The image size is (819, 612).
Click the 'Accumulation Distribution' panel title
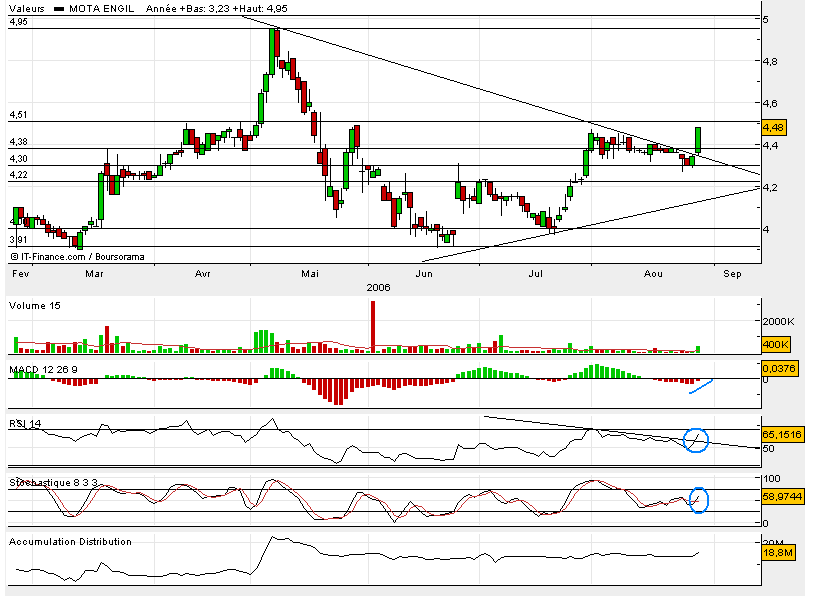pos(70,542)
